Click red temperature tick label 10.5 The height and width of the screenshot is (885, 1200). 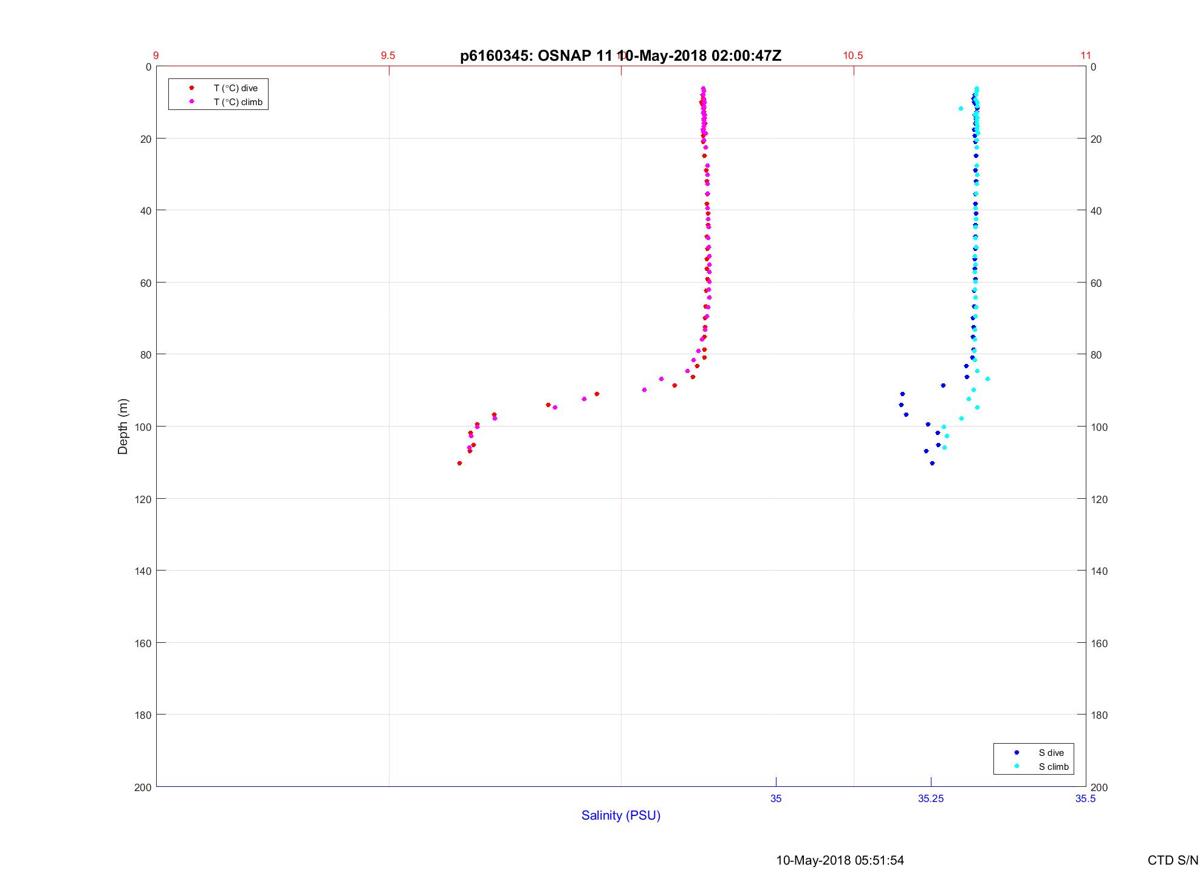[x=853, y=56]
